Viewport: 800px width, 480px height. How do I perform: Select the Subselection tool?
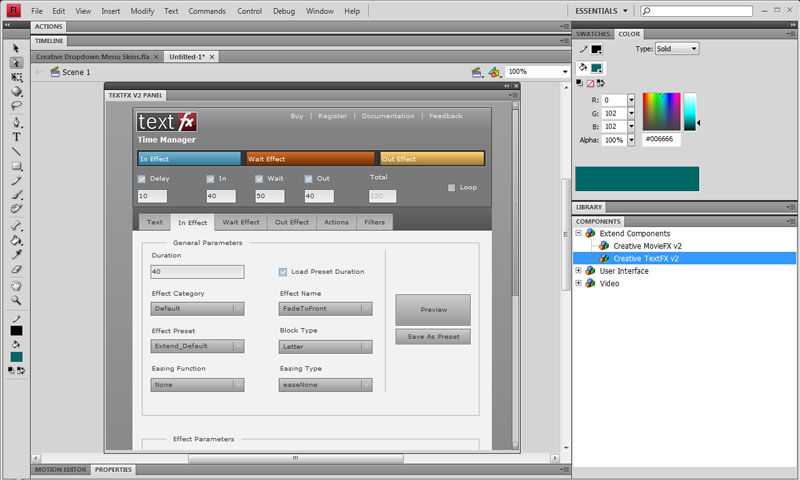(16, 63)
